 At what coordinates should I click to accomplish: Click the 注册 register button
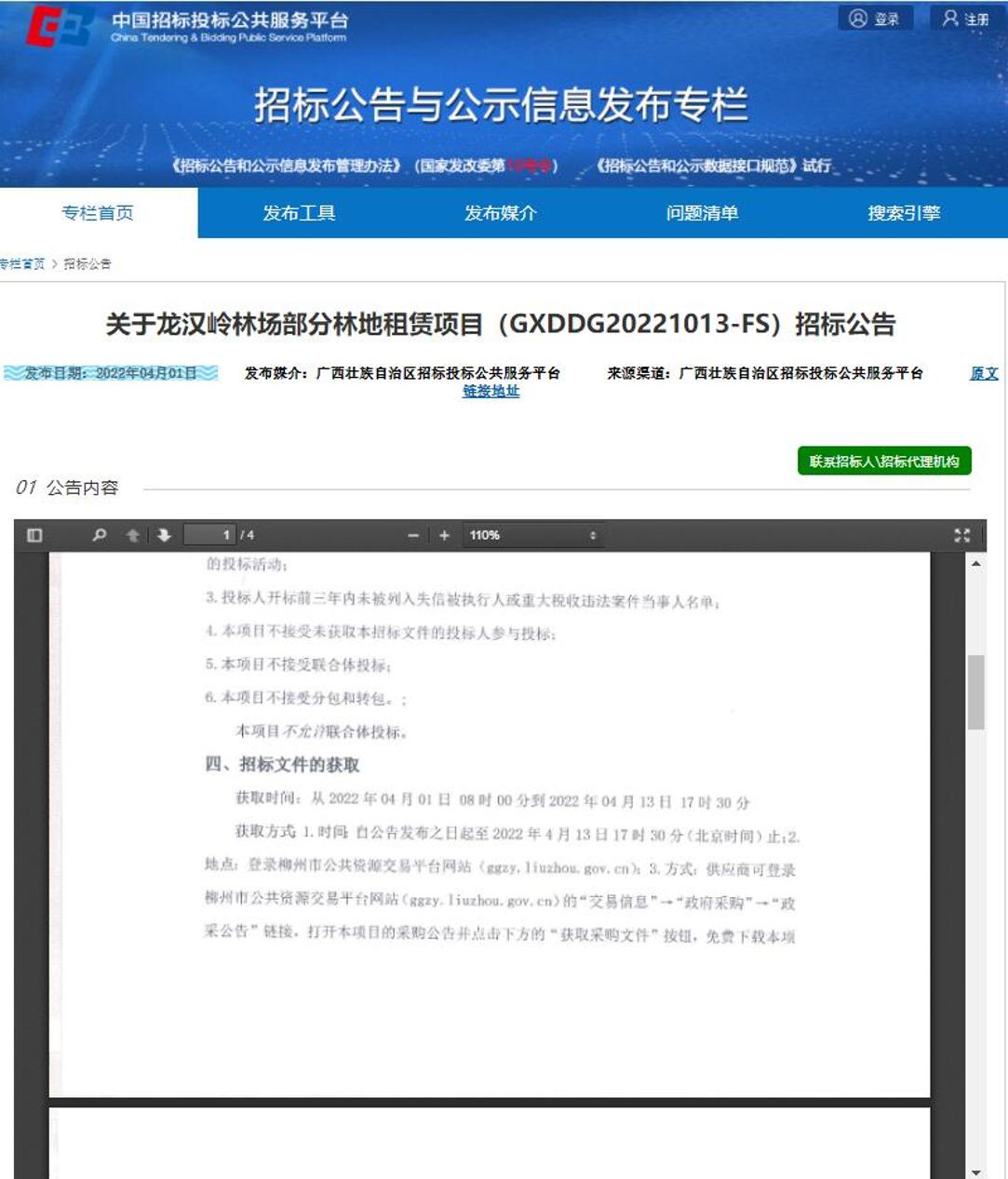(x=965, y=19)
